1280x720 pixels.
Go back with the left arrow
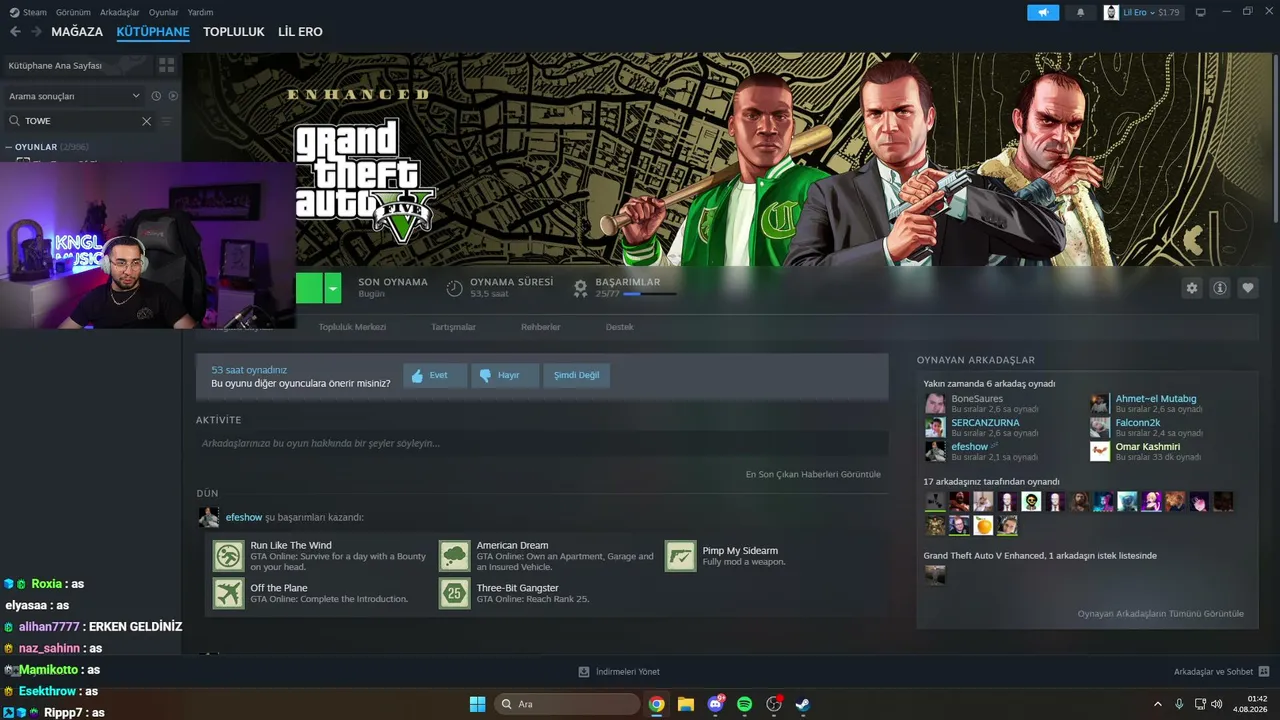click(x=15, y=32)
